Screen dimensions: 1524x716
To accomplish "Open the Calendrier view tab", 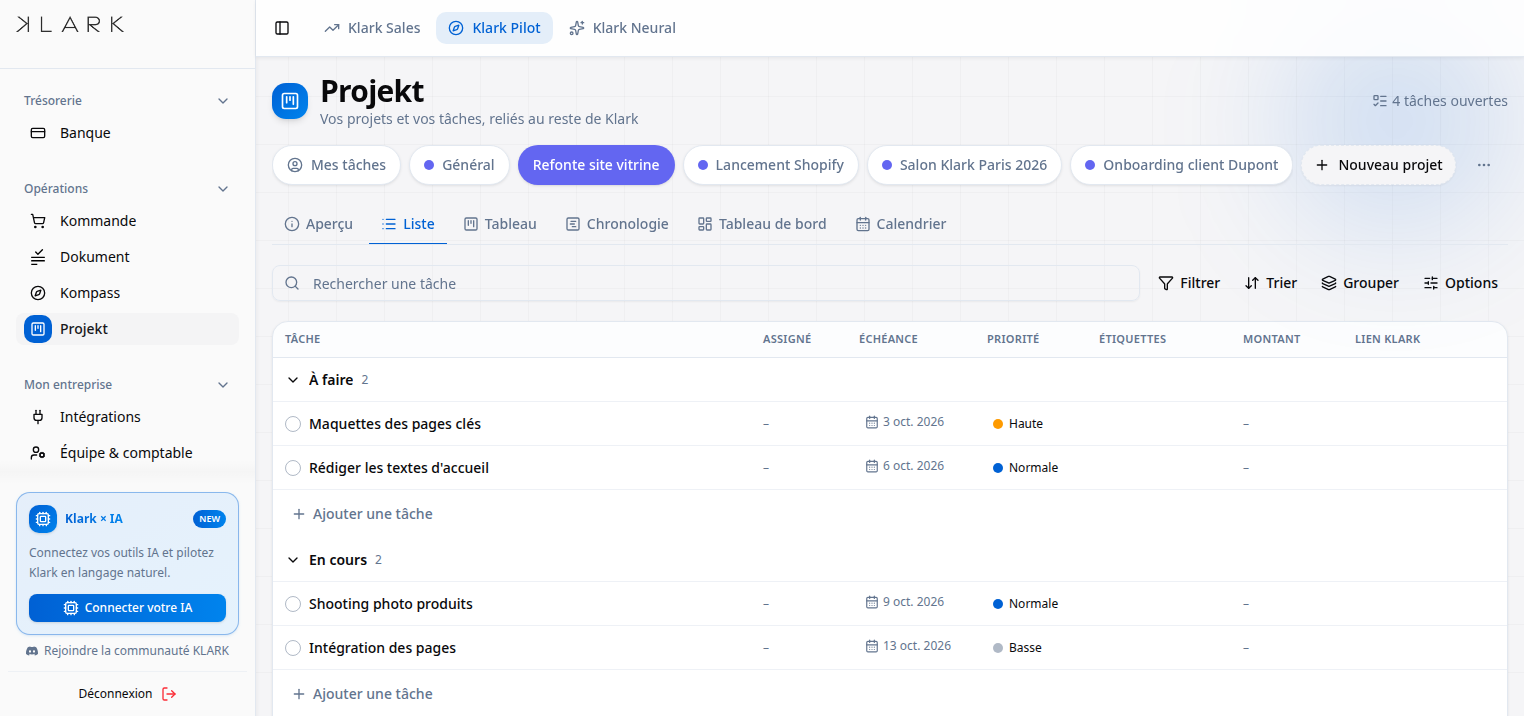I will click(x=901, y=224).
